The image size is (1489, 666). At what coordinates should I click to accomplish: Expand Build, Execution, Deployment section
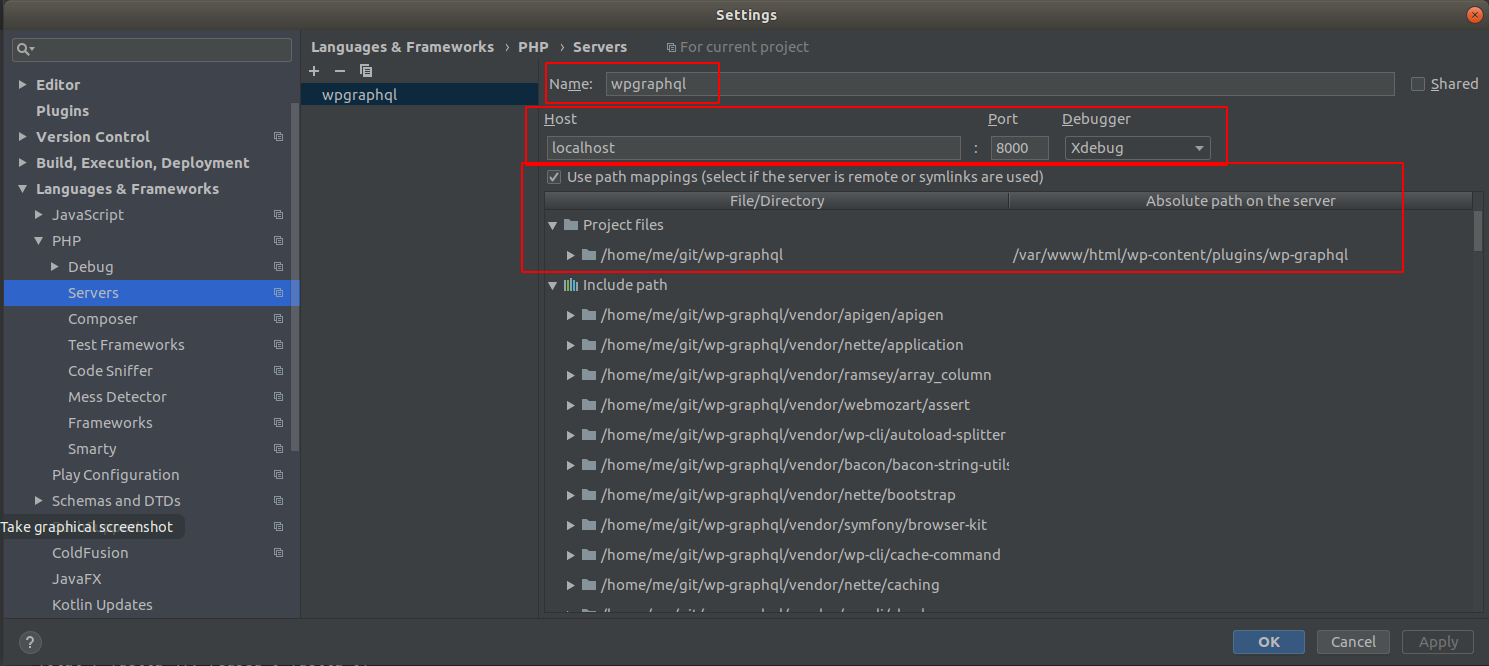click(x=23, y=163)
